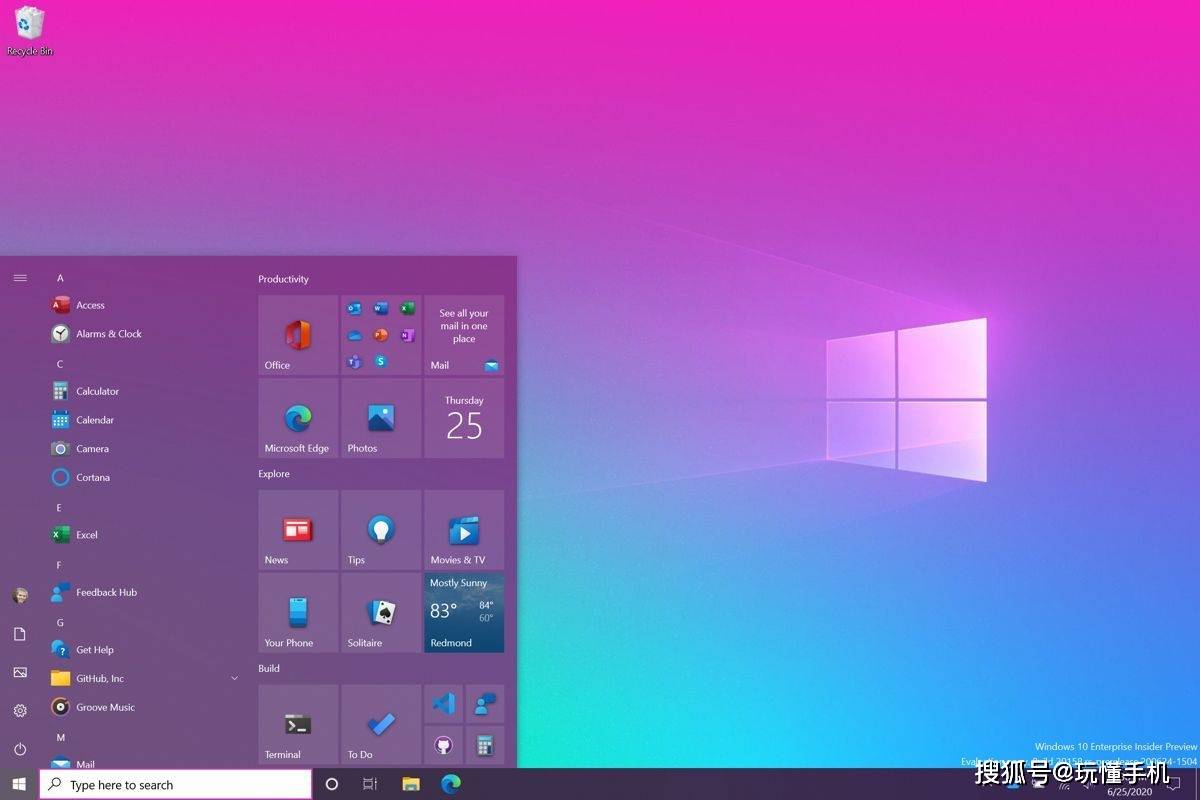Launch Visual Studio Code small tile
This screenshot has width=1200, height=800.
[443, 704]
